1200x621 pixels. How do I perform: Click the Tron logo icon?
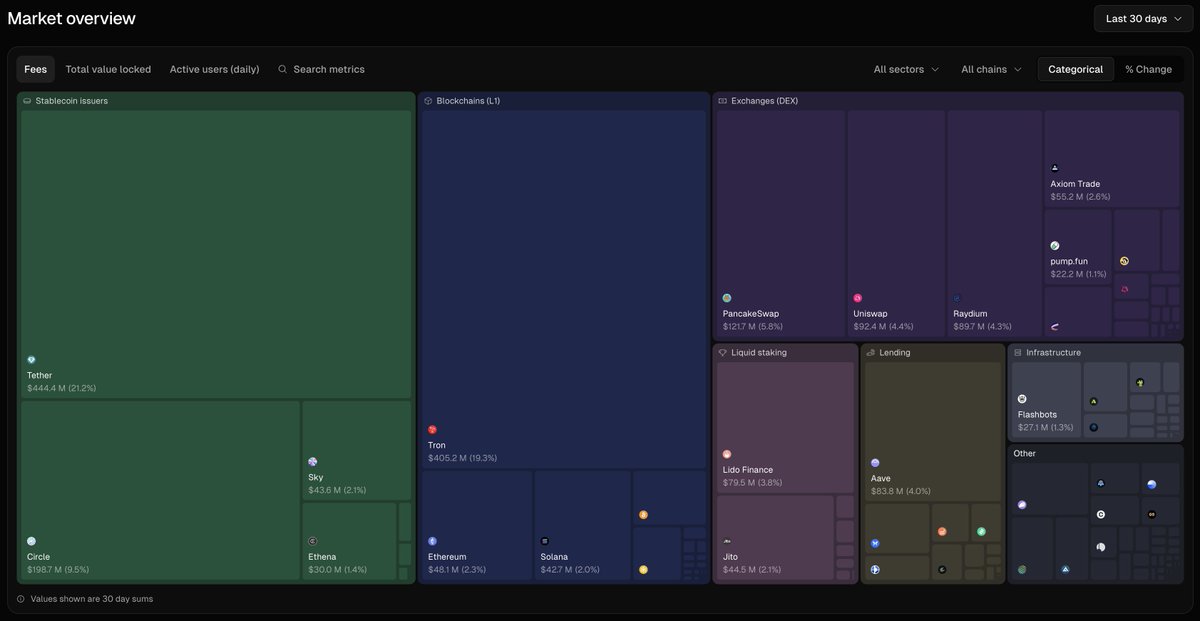click(432, 430)
